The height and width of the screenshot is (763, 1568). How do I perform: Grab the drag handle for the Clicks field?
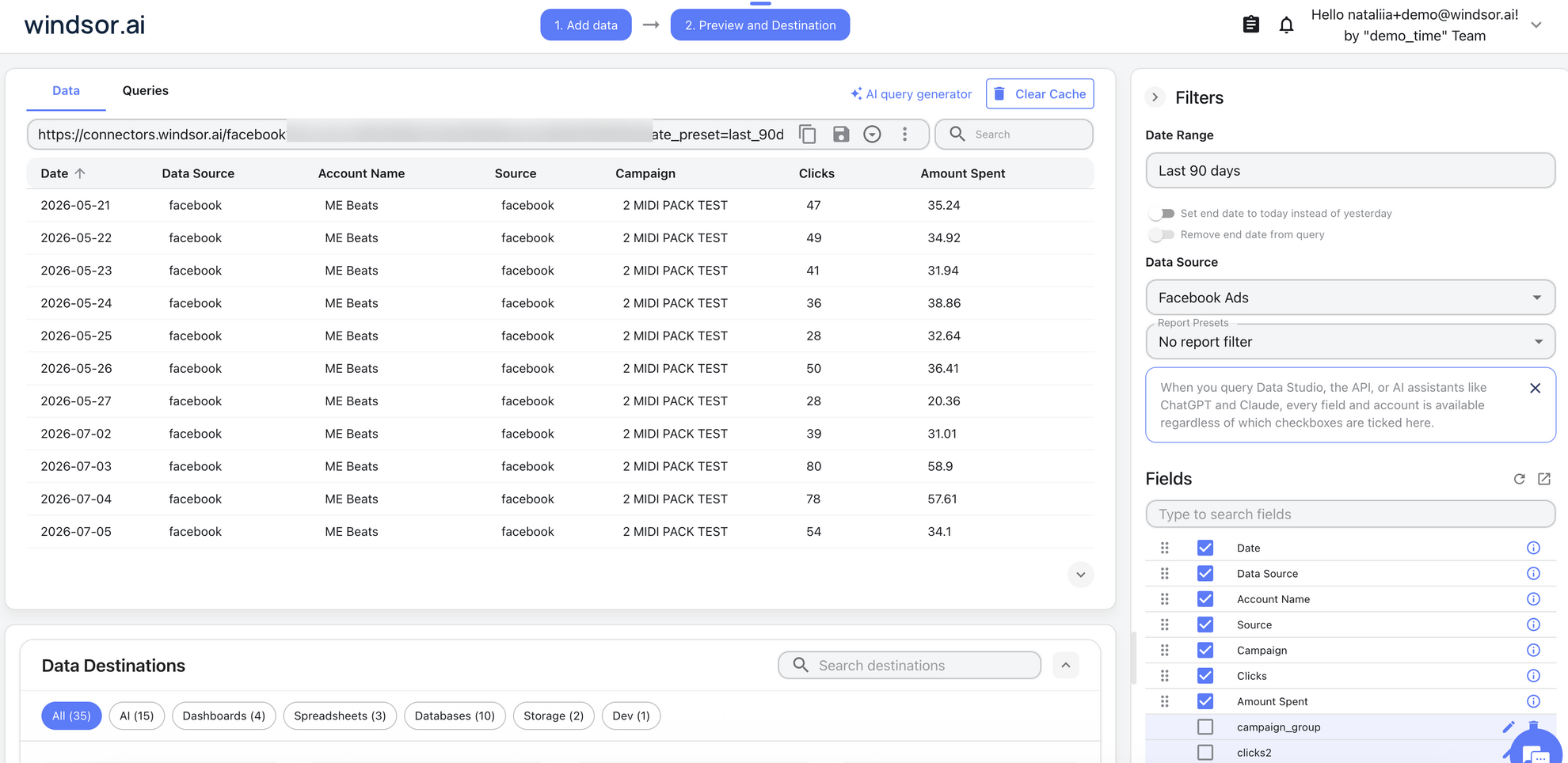click(x=1164, y=676)
